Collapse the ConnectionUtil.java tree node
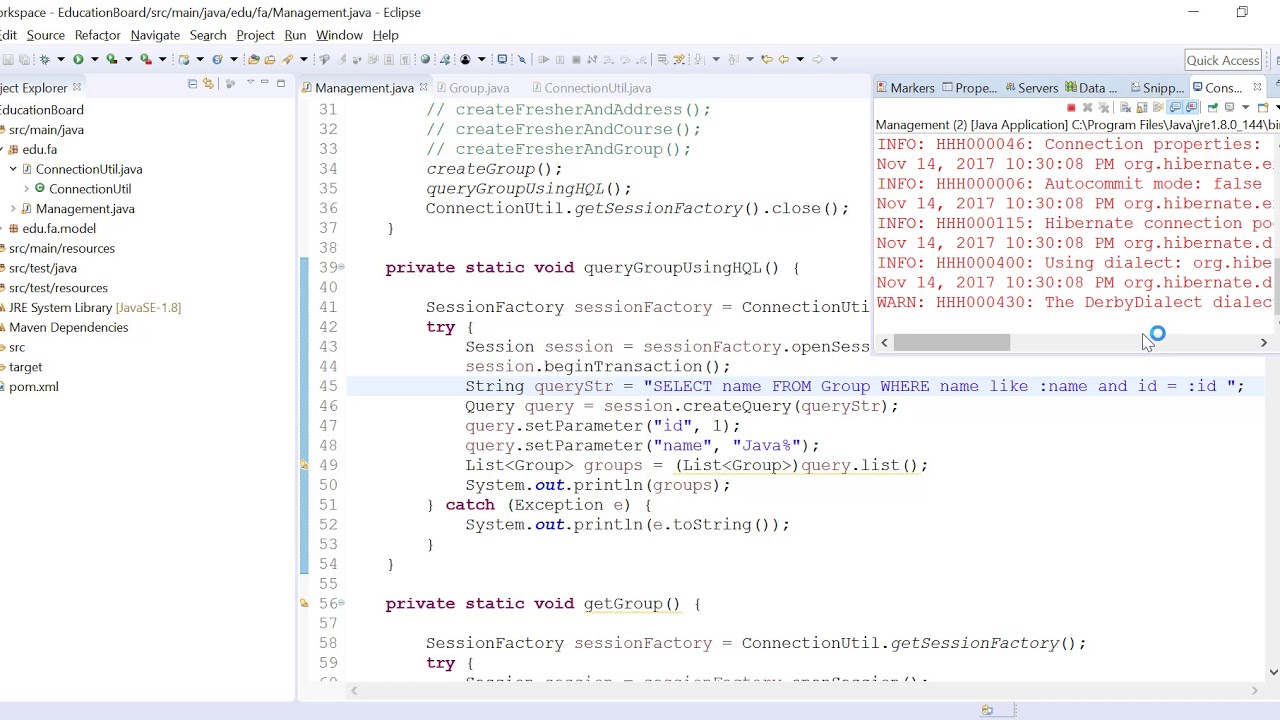Image resolution: width=1280 pixels, height=720 pixels. pyautogui.click(x=13, y=169)
